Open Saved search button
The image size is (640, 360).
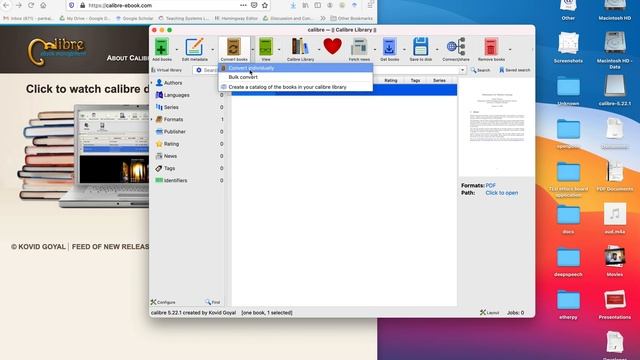click(x=514, y=70)
